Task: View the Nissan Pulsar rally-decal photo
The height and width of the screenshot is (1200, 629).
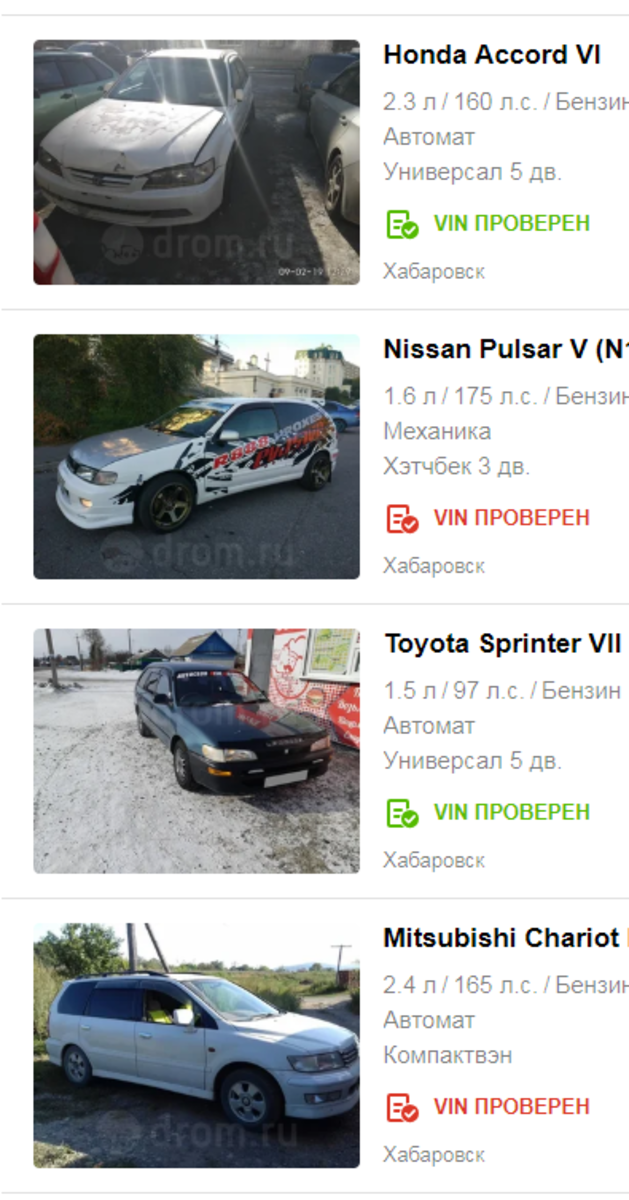Action: click(x=196, y=457)
